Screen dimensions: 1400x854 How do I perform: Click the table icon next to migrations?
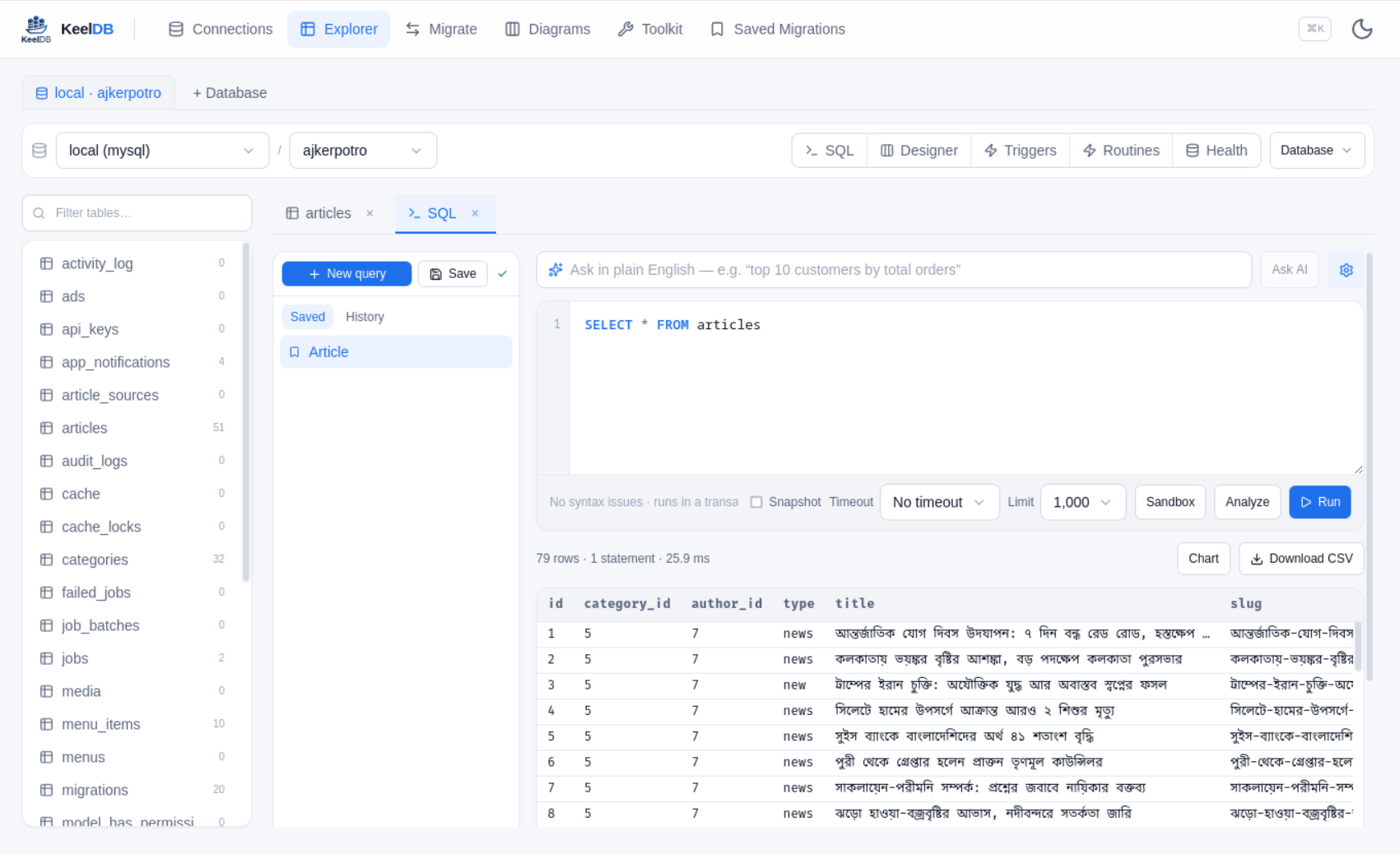(x=46, y=790)
